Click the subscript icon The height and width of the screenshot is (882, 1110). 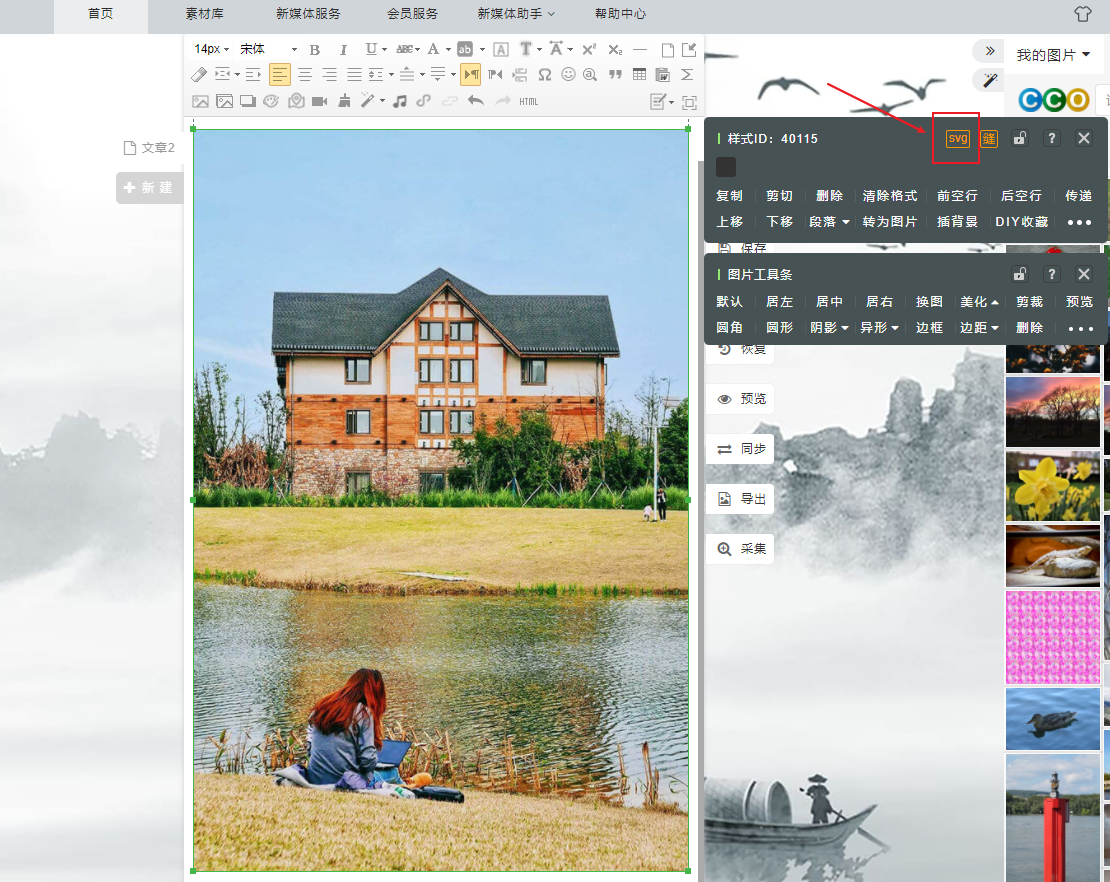click(616, 50)
